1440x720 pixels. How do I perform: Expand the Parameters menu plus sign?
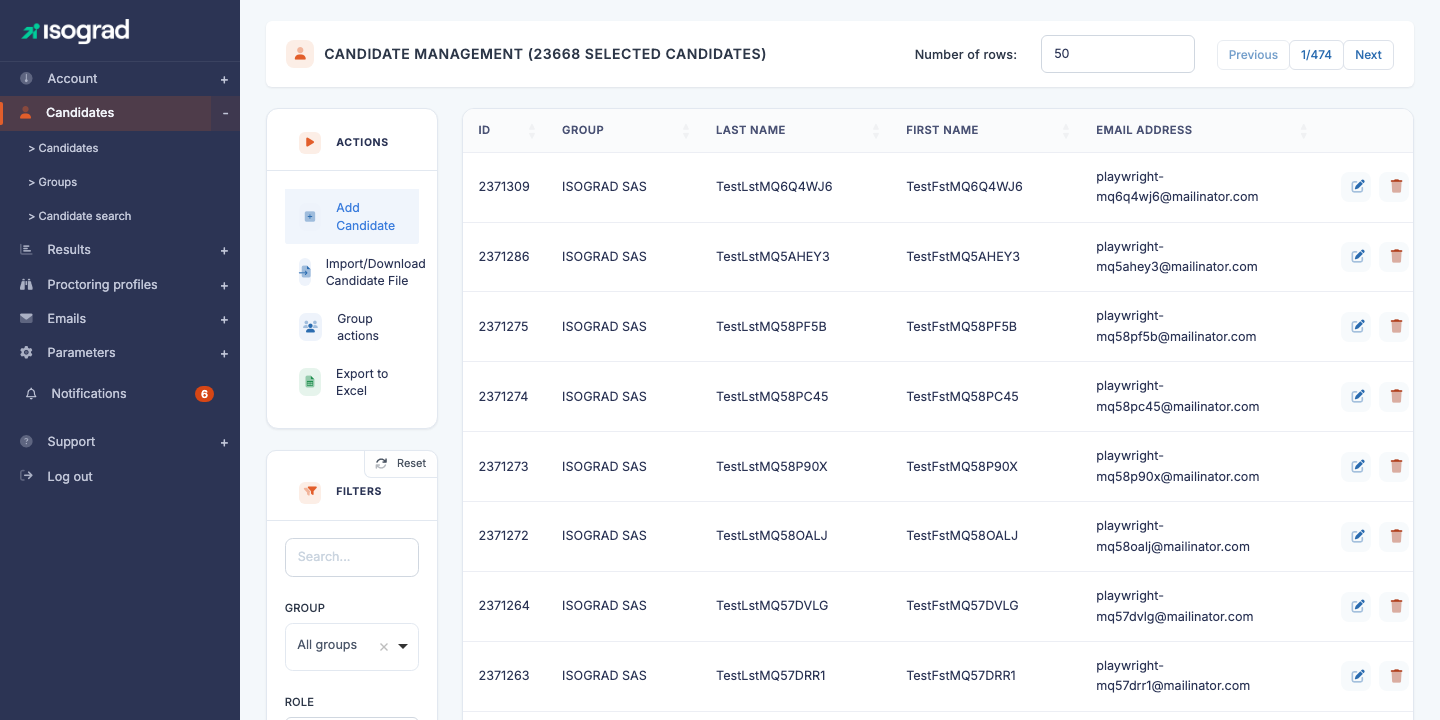pyautogui.click(x=224, y=354)
